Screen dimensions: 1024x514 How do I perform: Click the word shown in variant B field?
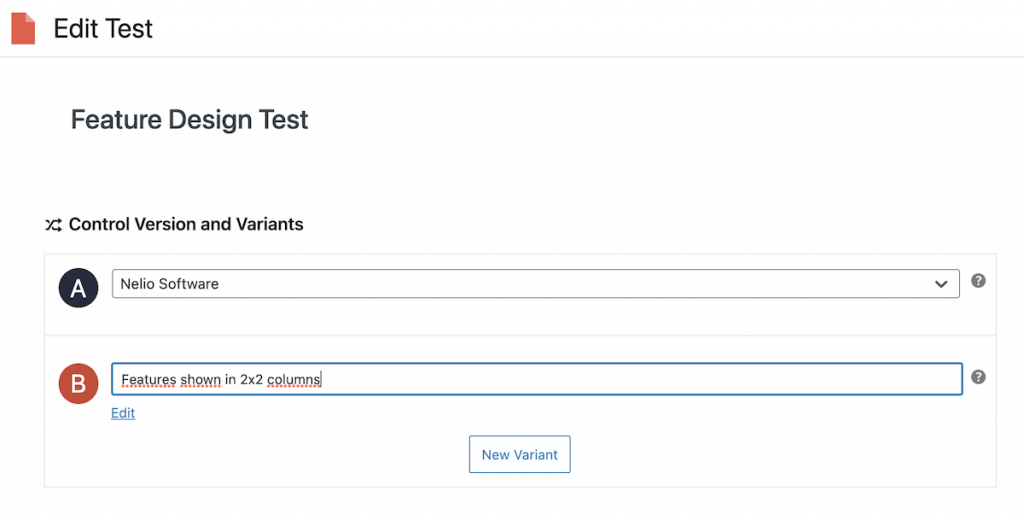point(200,379)
